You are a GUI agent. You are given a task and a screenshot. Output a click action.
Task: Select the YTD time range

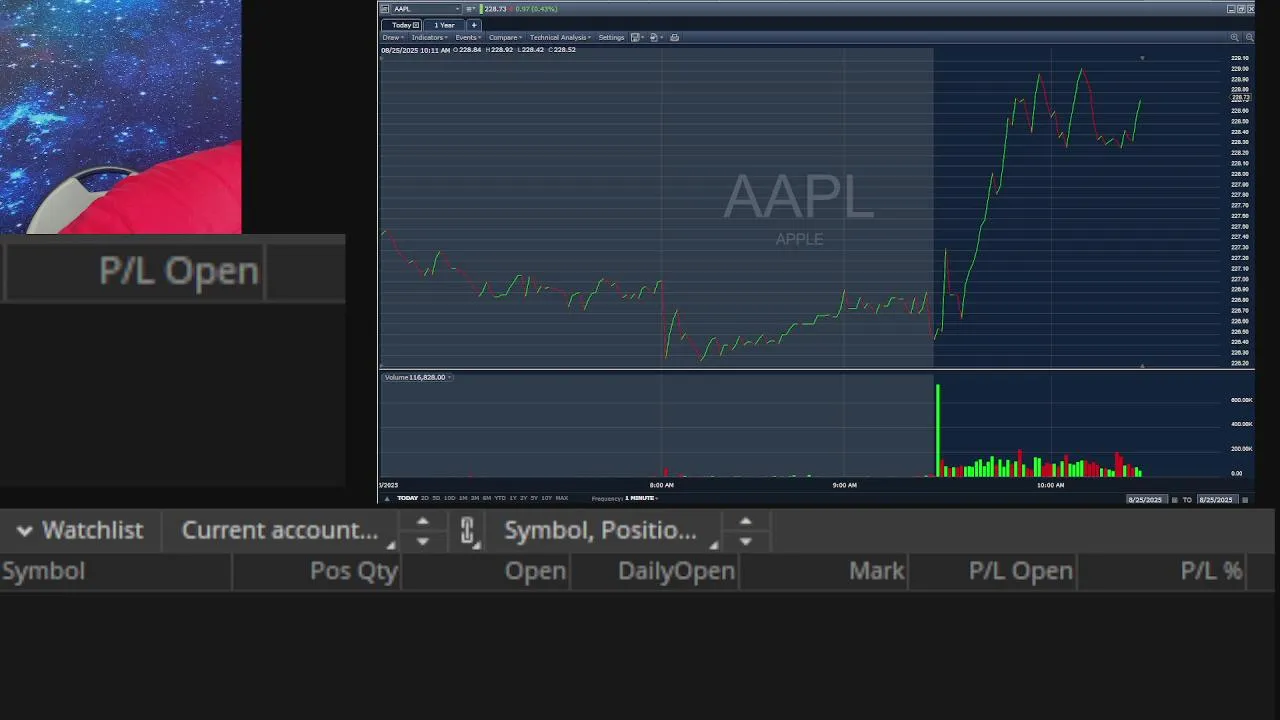click(500, 498)
